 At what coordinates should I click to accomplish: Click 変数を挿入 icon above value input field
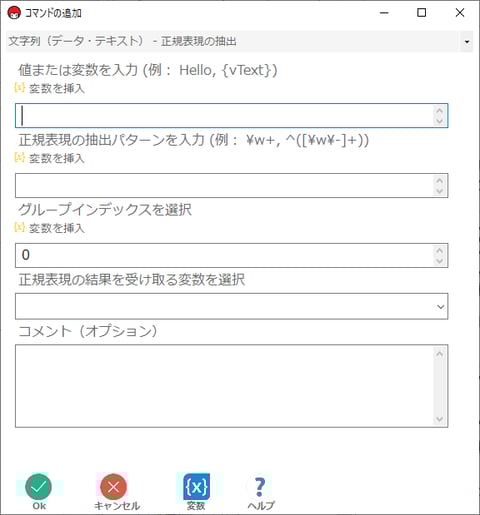click(x=19, y=88)
